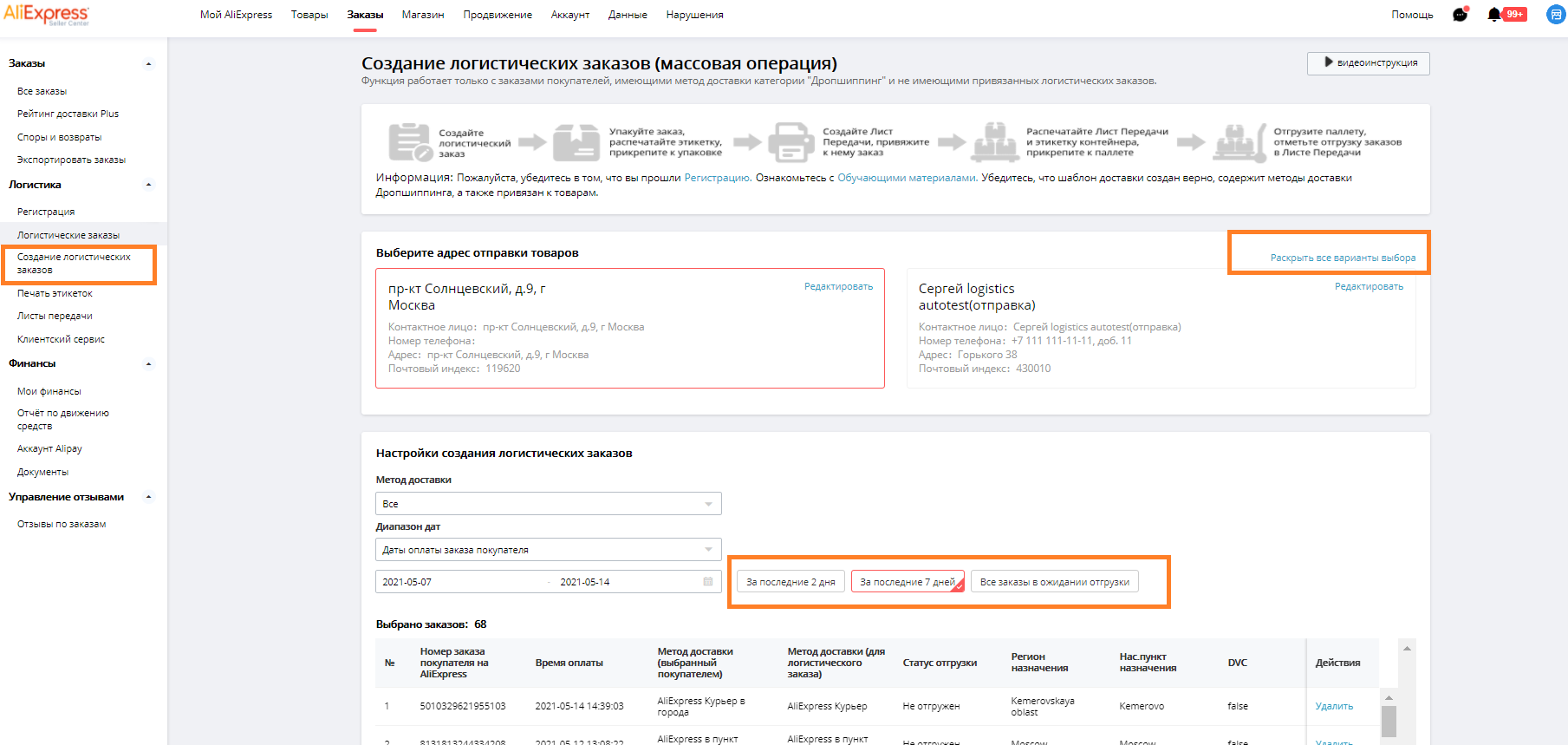This screenshot has width=1568, height=745.
Task: Open Отзывы по заказам in sidebar
Action: click(x=62, y=524)
